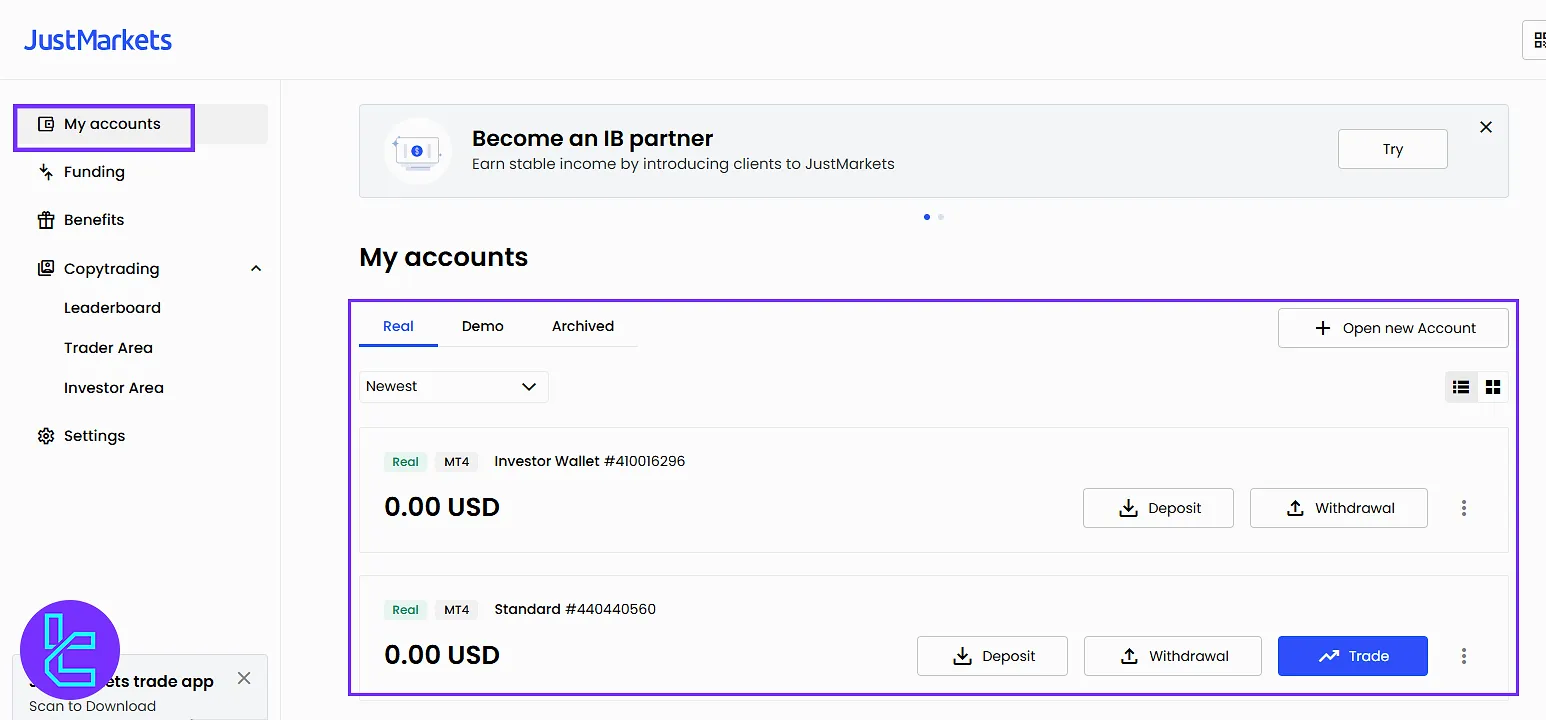Select first banner carousel dot
Image resolution: width=1546 pixels, height=720 pixels.
click(x=927, y=217)
